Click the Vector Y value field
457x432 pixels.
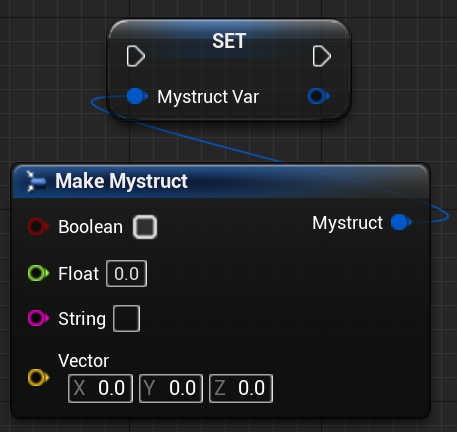(171, 388)
